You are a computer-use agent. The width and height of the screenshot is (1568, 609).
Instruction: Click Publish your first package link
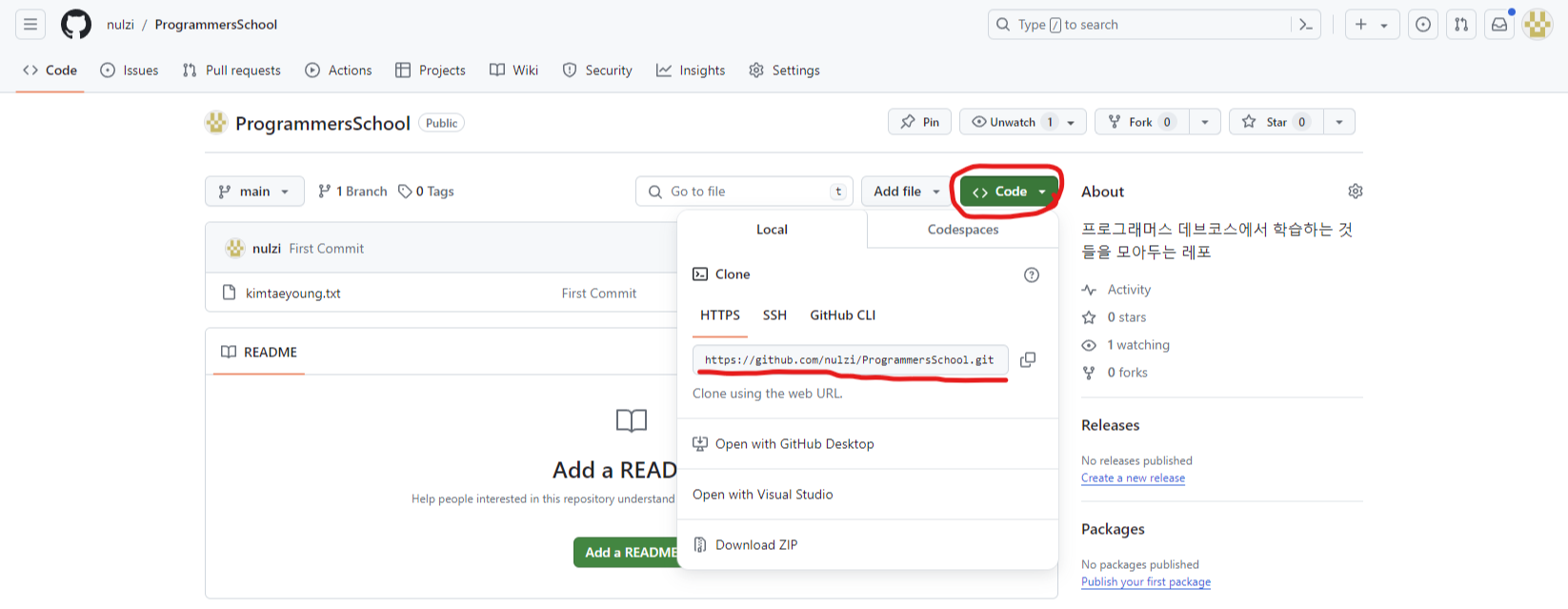coord(1146,582)
